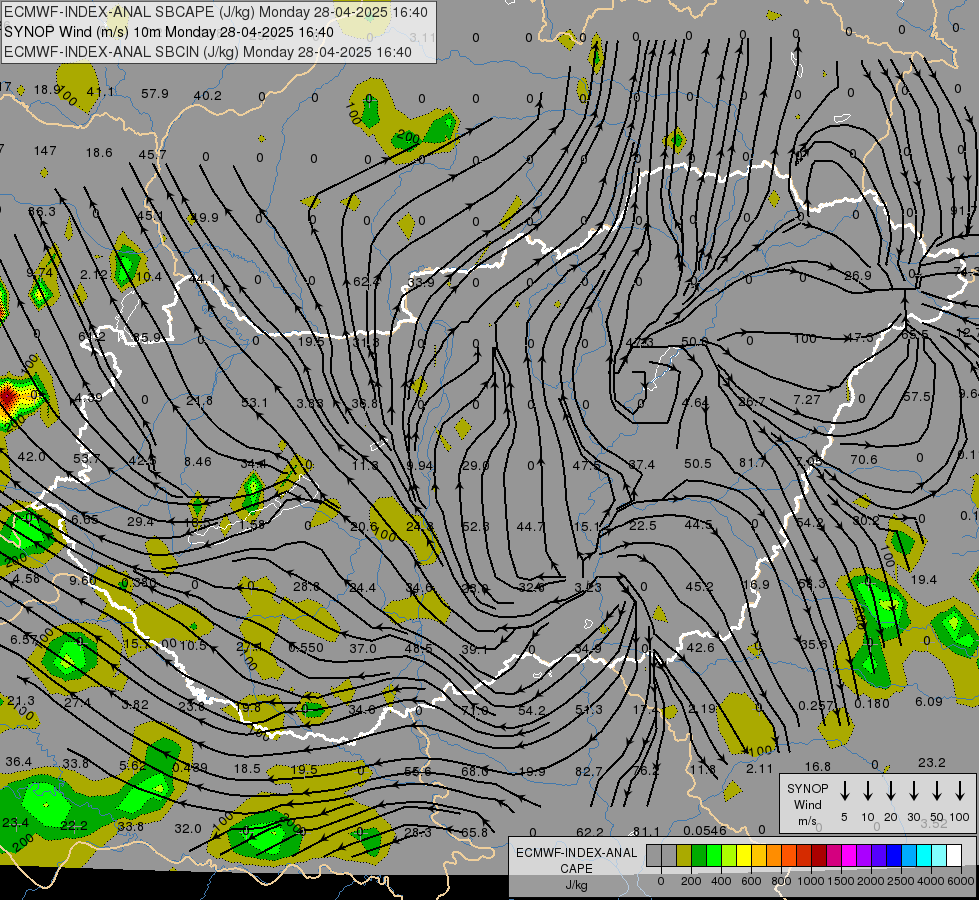
Task: Click the map value 37.4
Action: click(x=642, y=465)
